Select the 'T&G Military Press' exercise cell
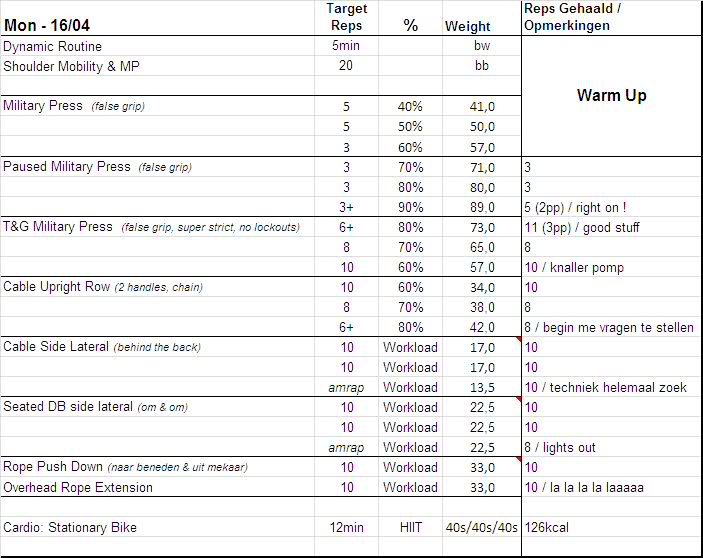The width and height of the screenshot is (703, 558). tap(59, 226)
